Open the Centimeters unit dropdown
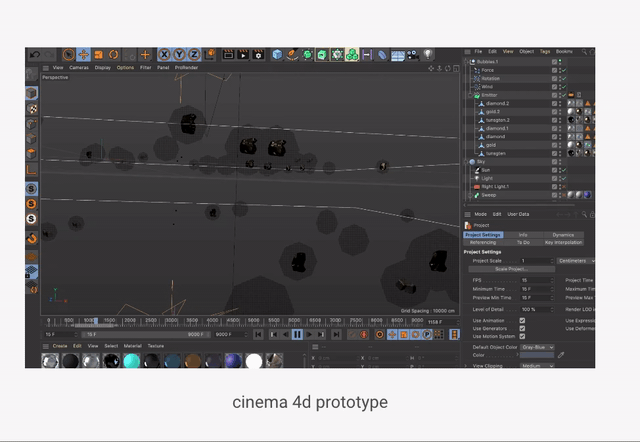 (x=575, y=261)
